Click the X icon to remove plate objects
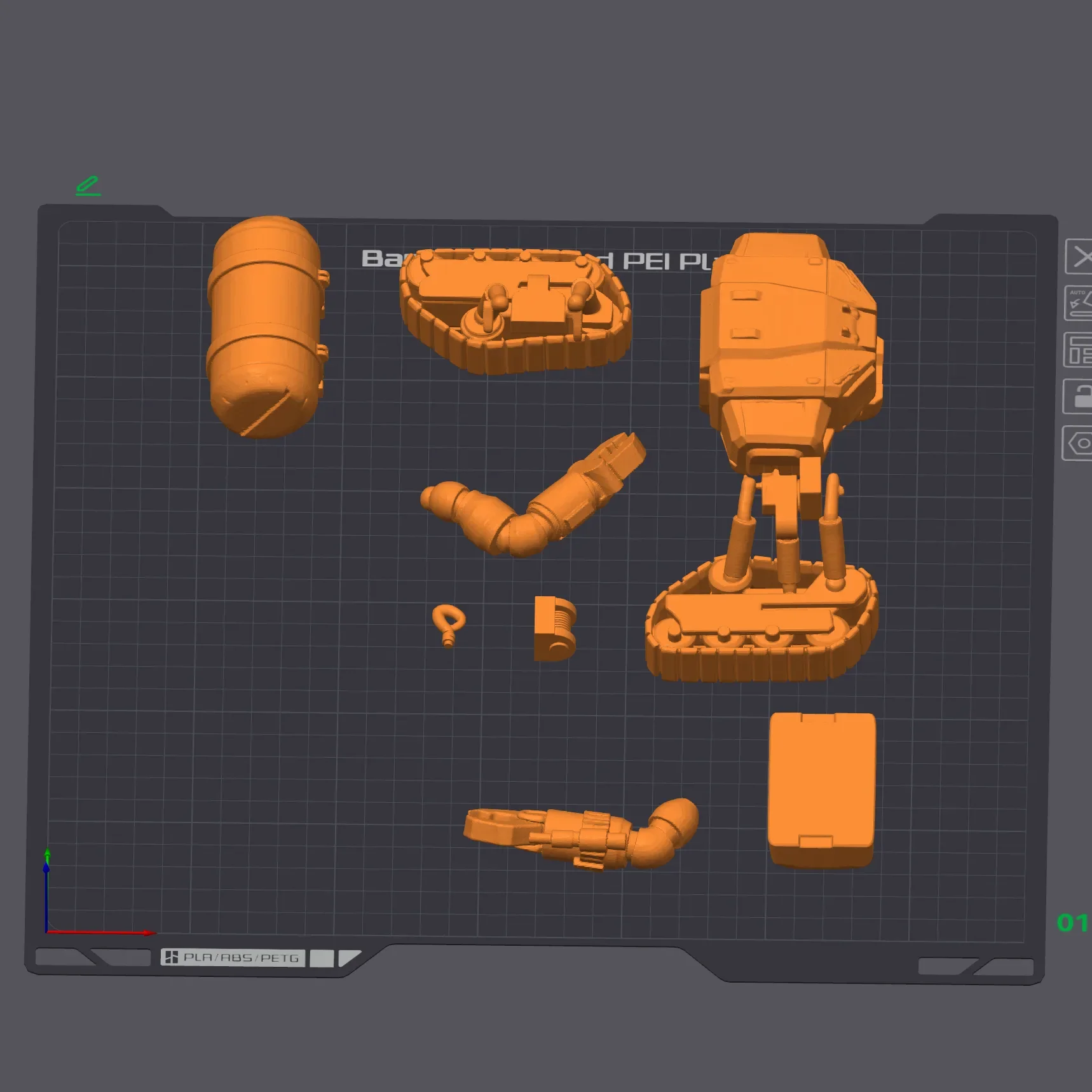This screenshot has width=1092, height=1092. pos(1079,257)
